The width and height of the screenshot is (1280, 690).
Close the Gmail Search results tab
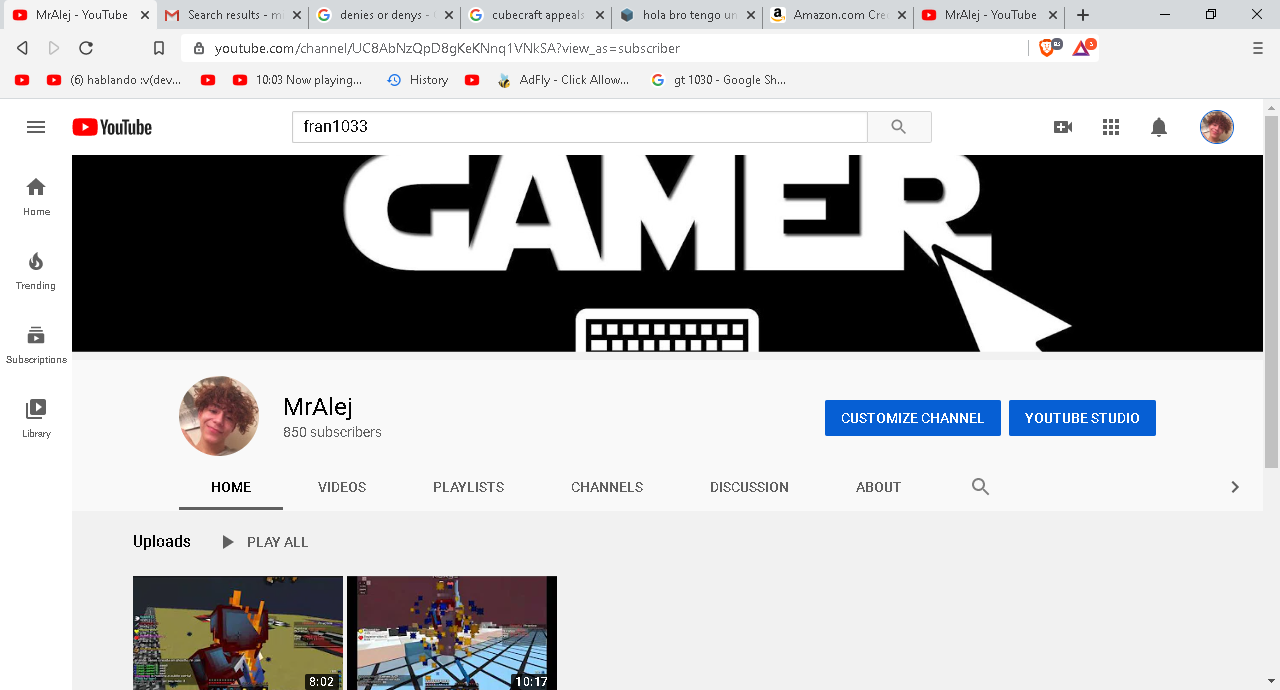pyautogui.click(x=297, y=15)
